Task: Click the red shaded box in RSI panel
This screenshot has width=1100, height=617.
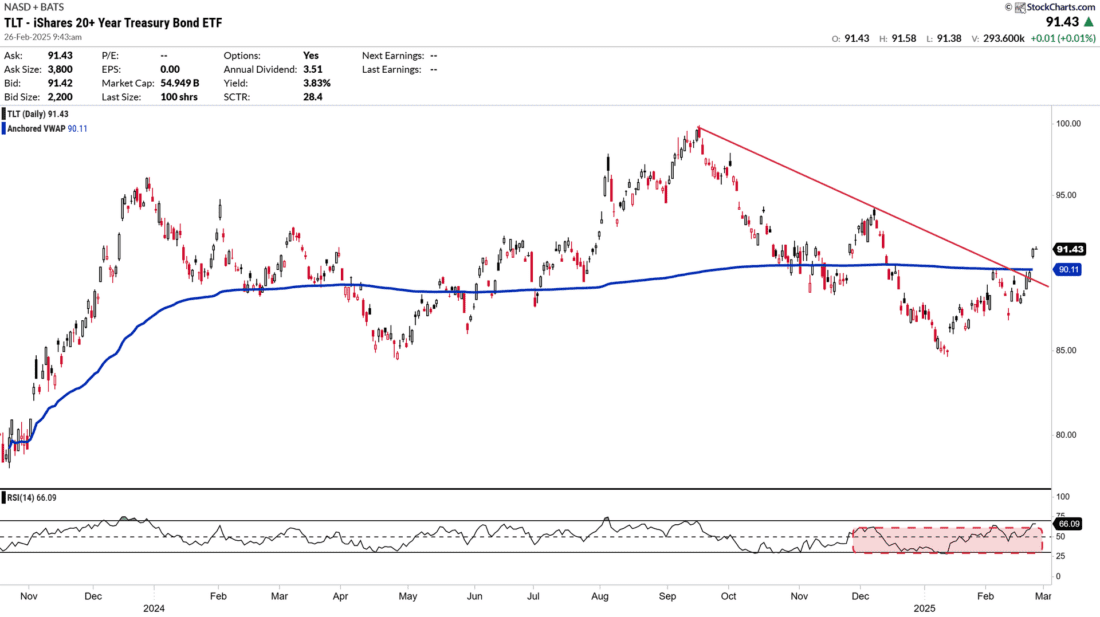Action: [x=946, y=540]
